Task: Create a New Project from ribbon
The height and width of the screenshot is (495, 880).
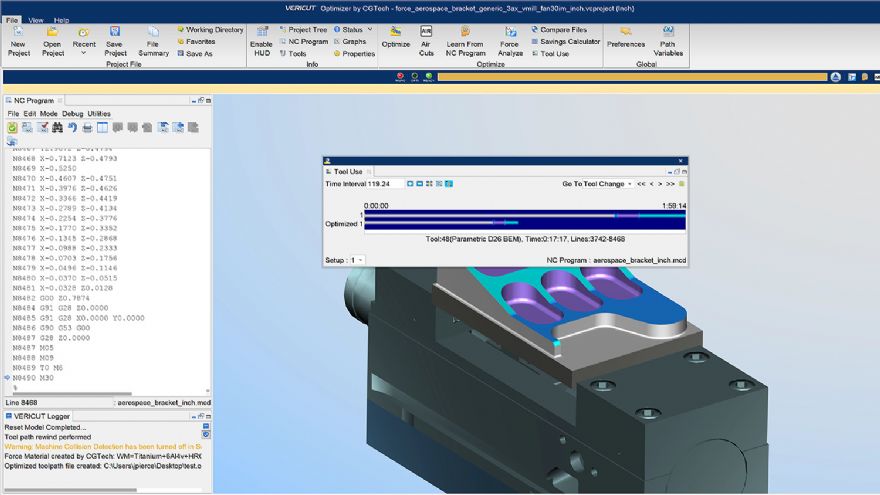Action: pos(19,41)
